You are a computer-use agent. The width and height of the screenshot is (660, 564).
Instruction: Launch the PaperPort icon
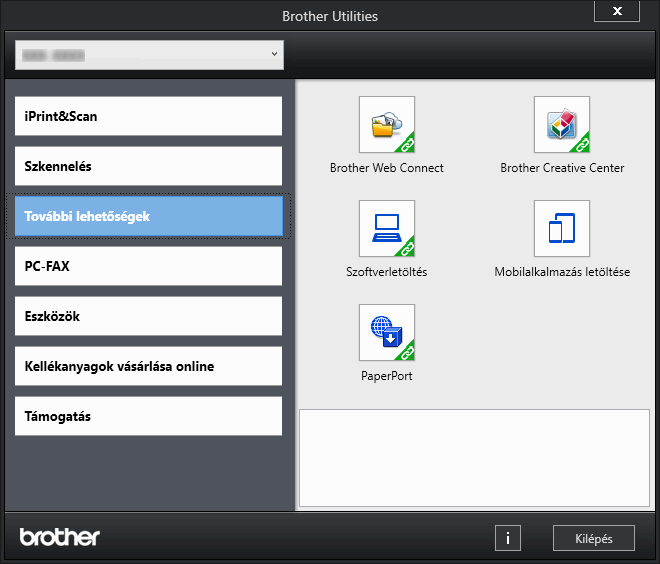pyautogui.click(x=387, y=333)
